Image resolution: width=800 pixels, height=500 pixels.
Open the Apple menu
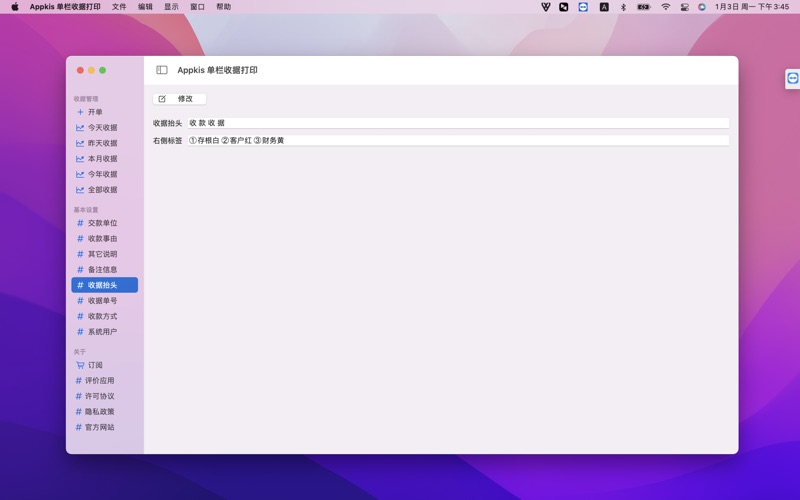pyautogui.click(x=15, y=7)
